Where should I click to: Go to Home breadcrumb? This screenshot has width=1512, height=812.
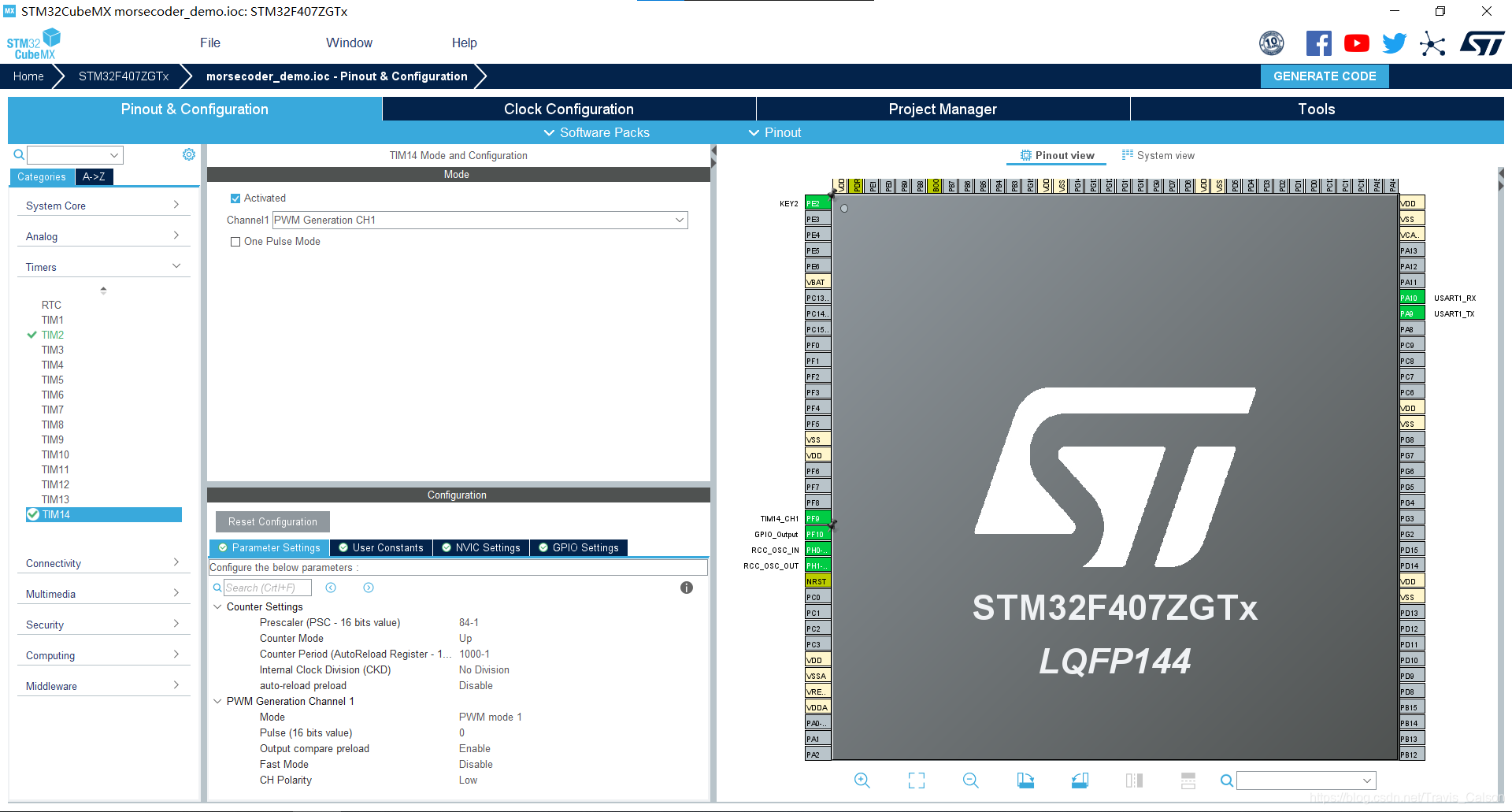(x=28, y=76)
